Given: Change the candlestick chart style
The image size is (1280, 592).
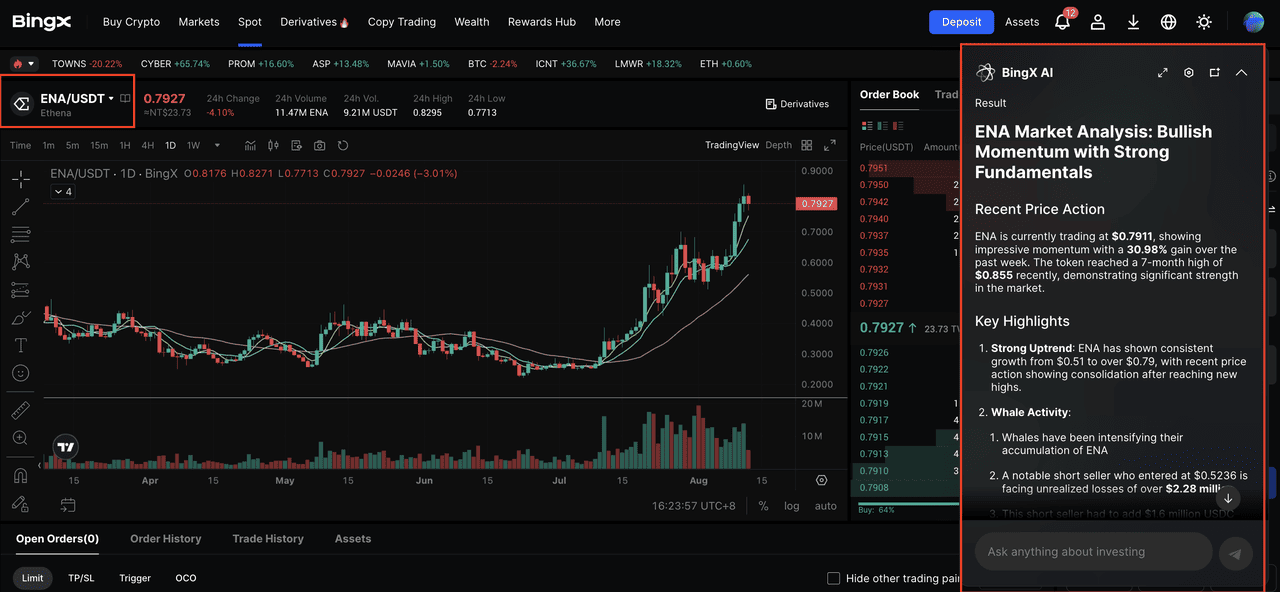Looking at the screenshot, I should (x=273, y=146).
